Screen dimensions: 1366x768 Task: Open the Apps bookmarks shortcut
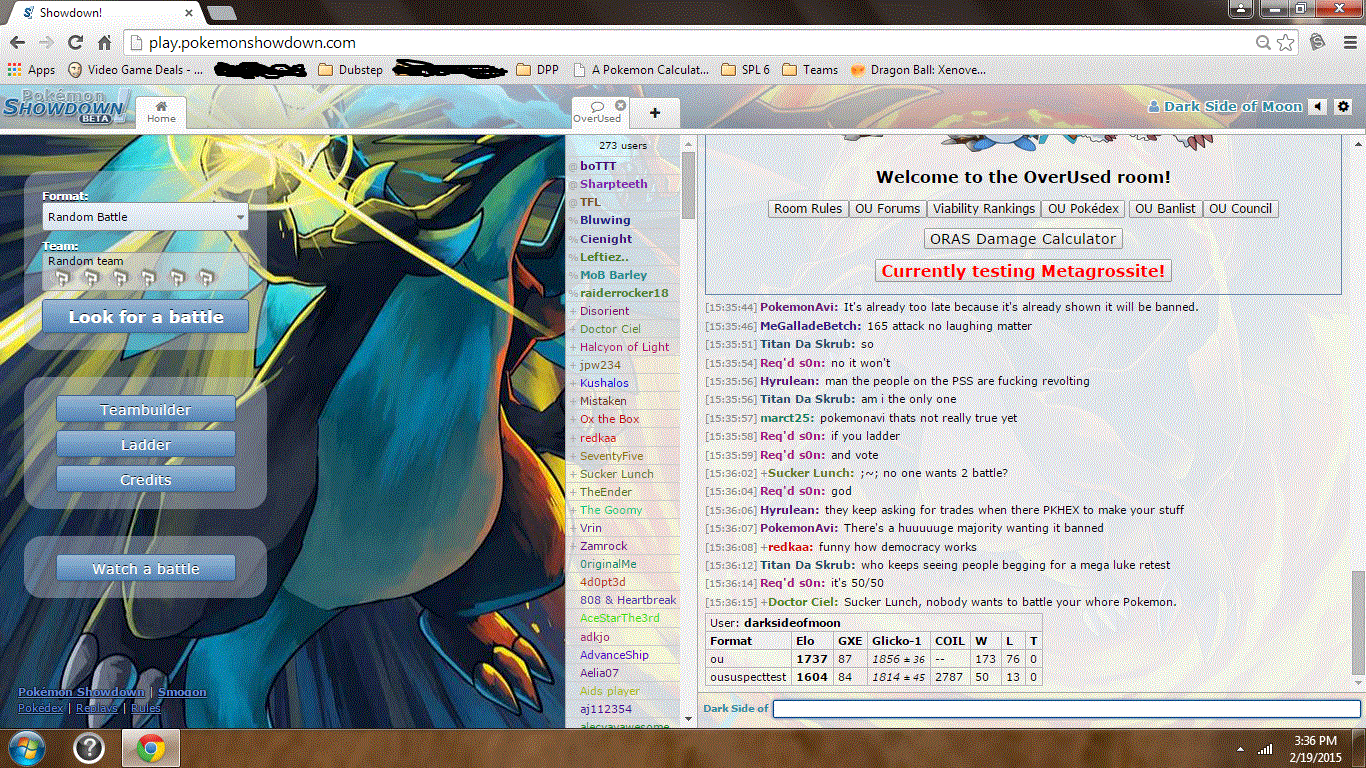click(x=31, y=70)
